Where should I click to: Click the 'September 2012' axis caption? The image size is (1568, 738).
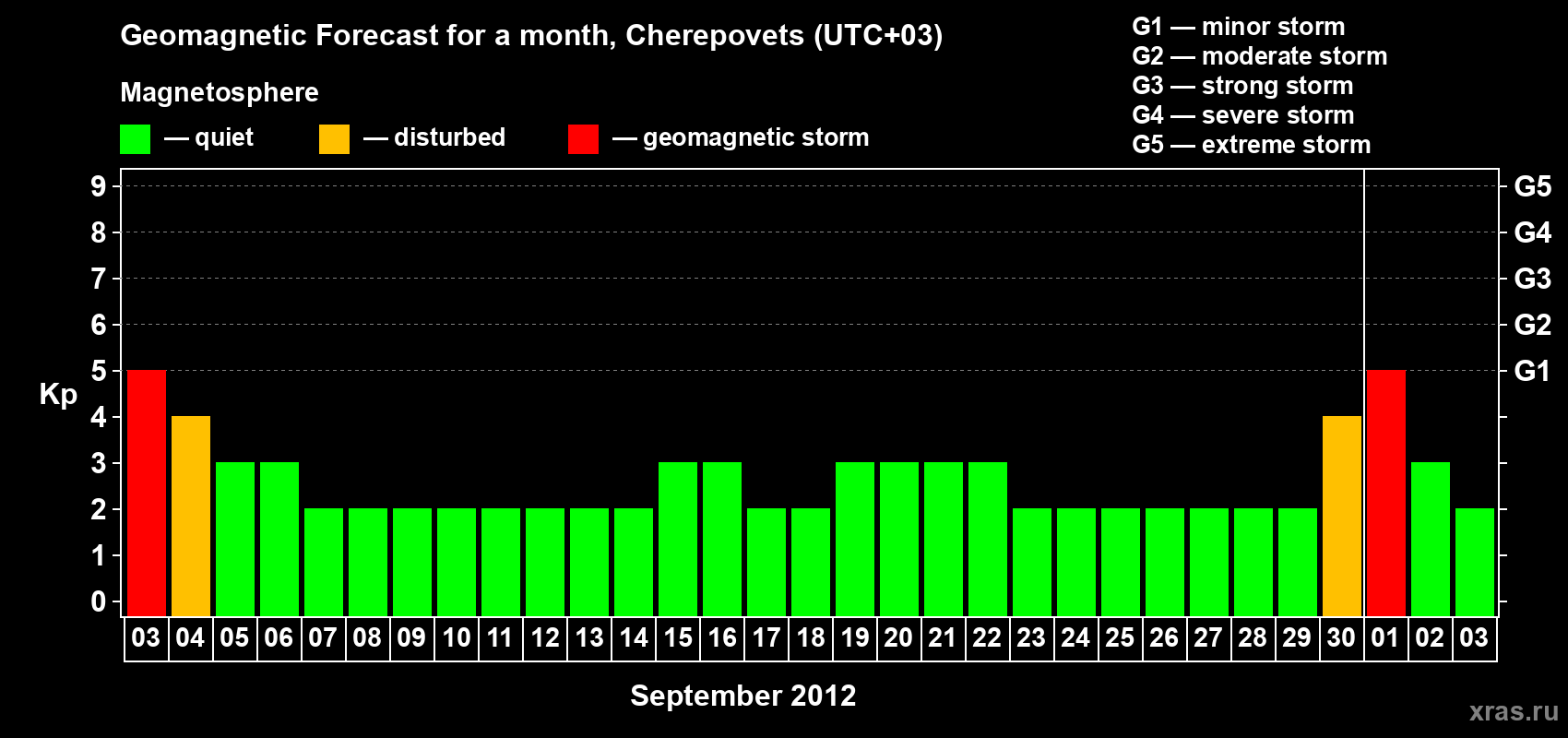click(743, 696)
